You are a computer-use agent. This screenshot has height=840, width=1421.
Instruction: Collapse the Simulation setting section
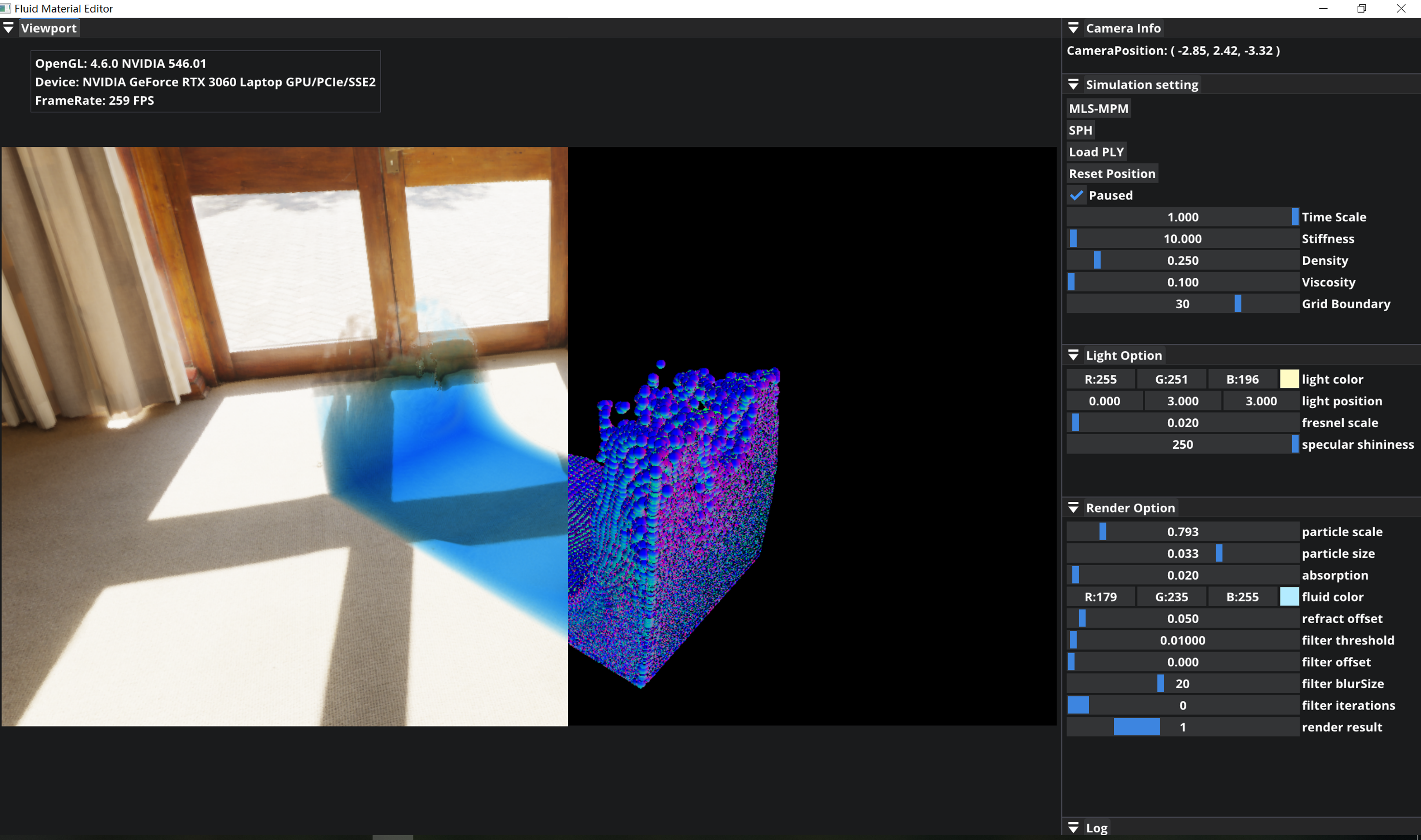coord(1073,85)
